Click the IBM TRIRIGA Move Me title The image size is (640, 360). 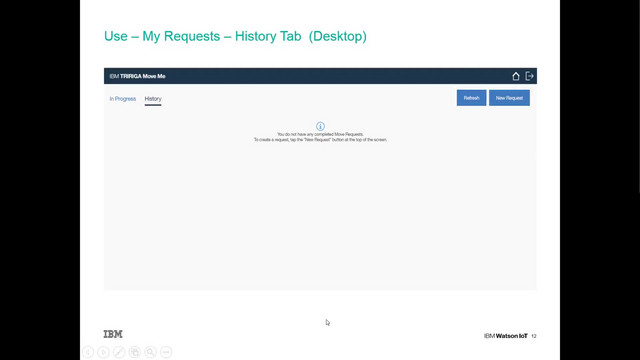137,76
